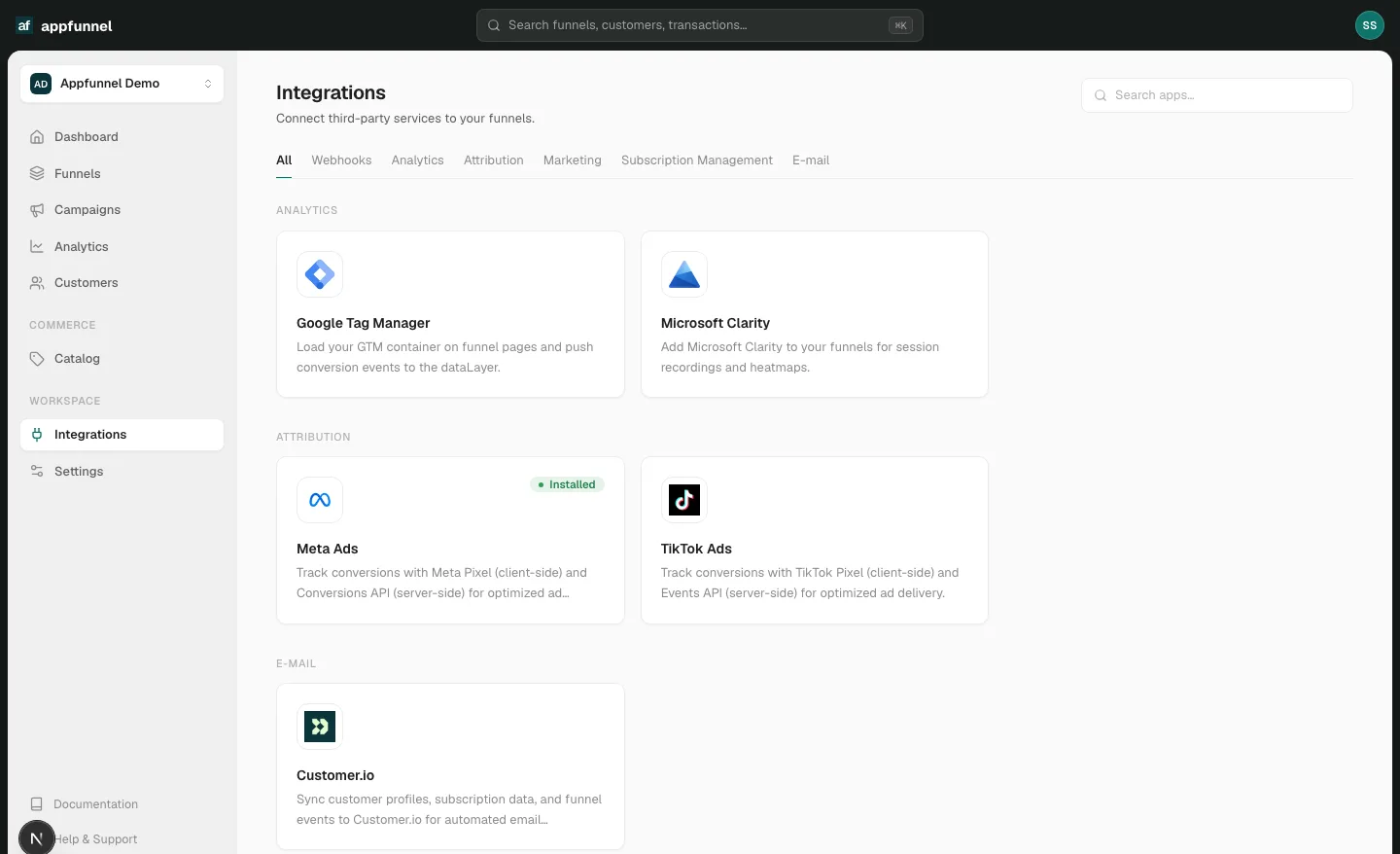This screenshot has height=854, width=1400.
Task: Switch to the E-mail tab
Action: coord(811,160)
